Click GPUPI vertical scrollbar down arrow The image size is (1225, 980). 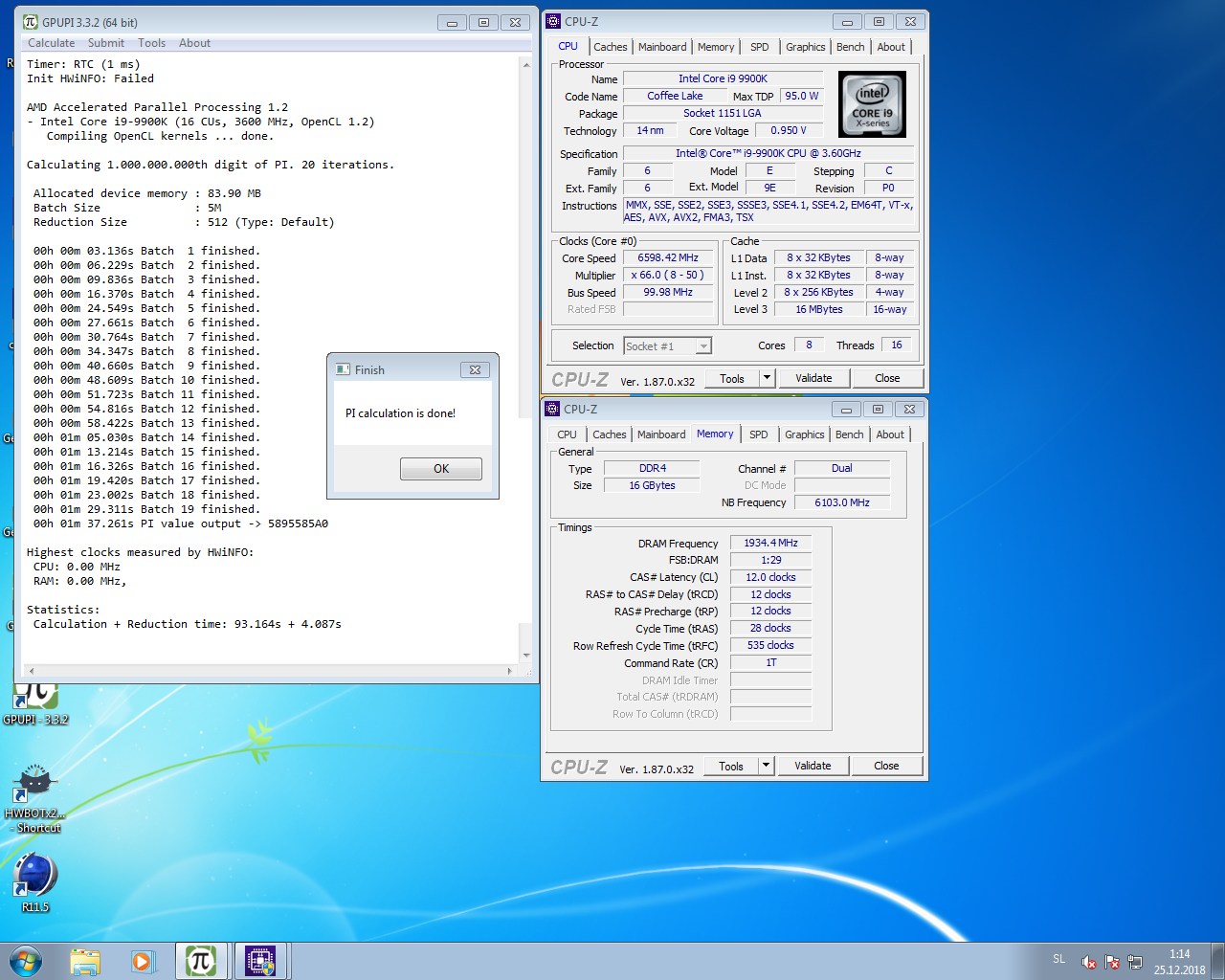click(525, 656)
